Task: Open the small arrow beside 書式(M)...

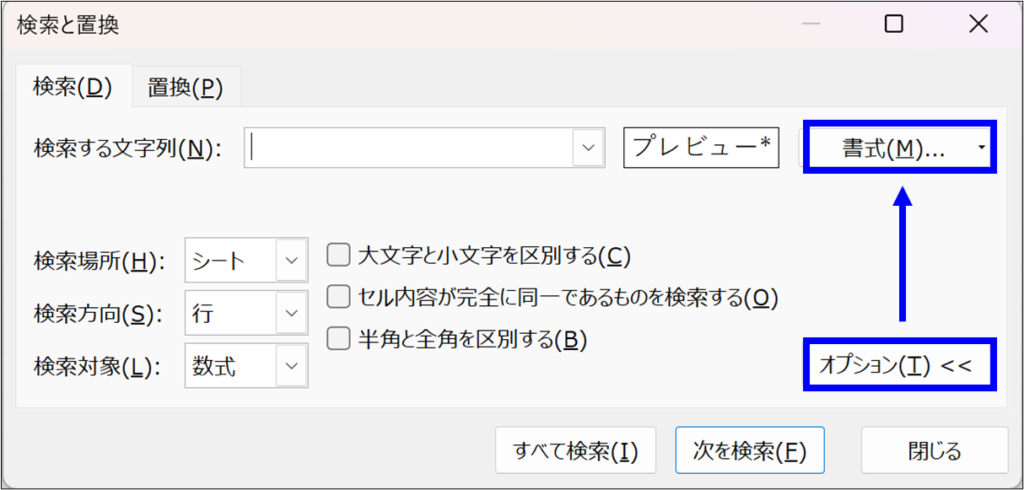Action: (x=982, y=148)
